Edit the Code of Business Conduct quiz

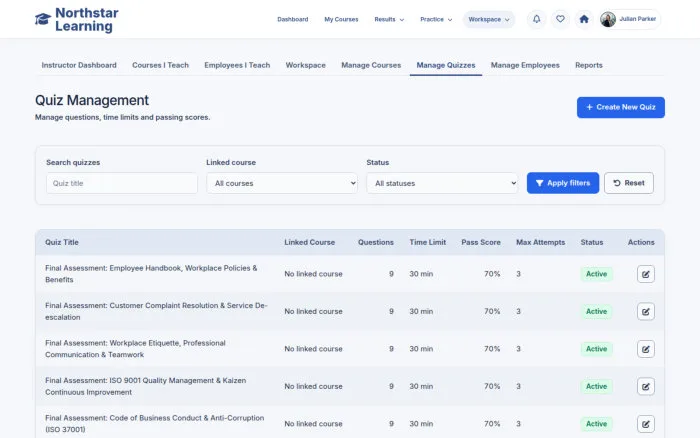coord(646,424)
